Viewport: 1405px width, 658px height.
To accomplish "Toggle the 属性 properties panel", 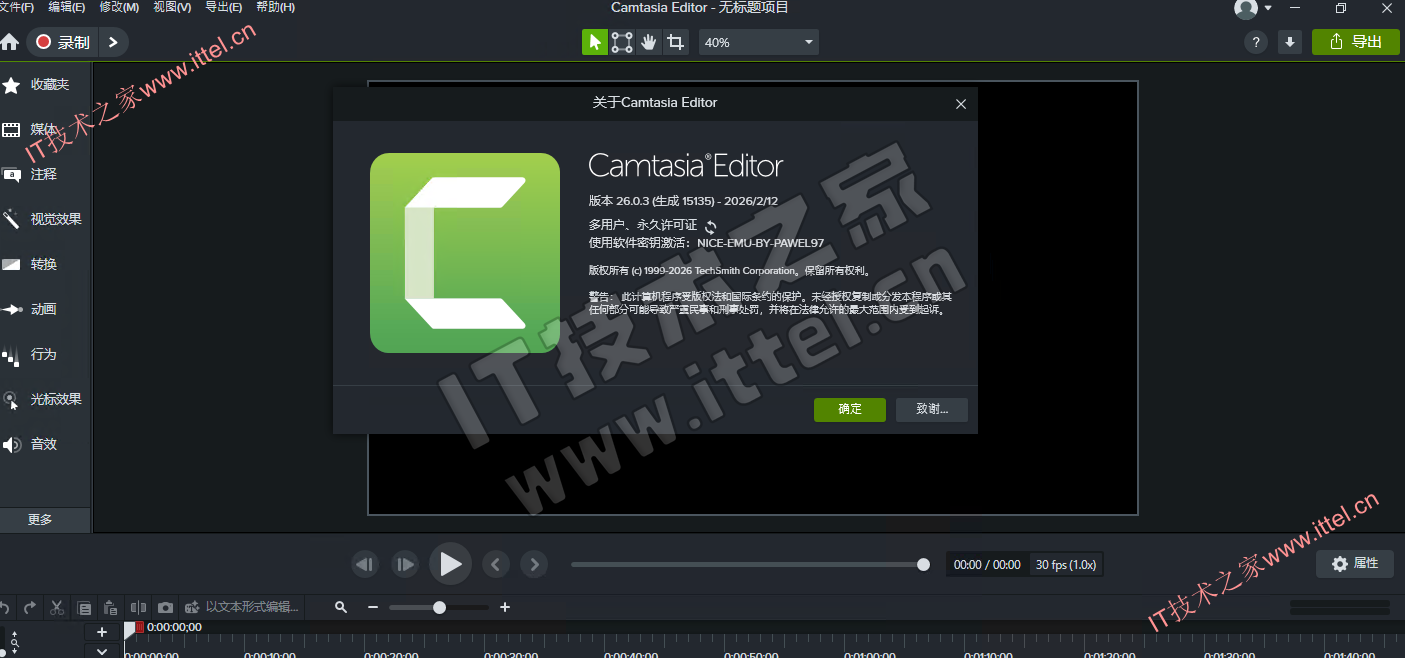I will coord(1354,564).
